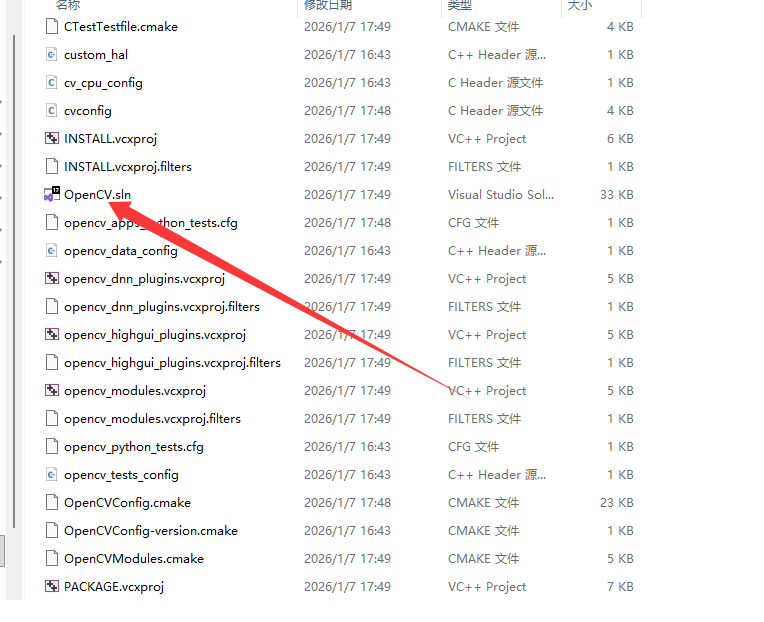Screen dimensions: 764x622
Task: Select the PACKAGE.vcxproj file name
Action: (x=114, y=587)
